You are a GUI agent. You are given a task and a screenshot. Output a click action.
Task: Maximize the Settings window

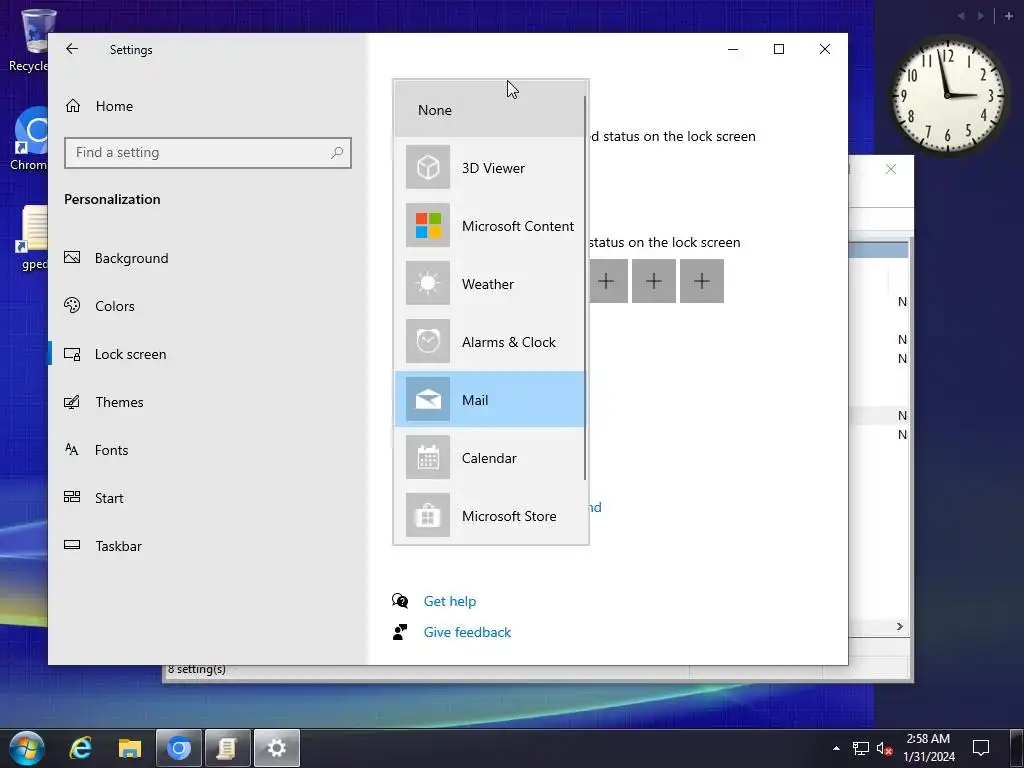[x=778, y=49]
